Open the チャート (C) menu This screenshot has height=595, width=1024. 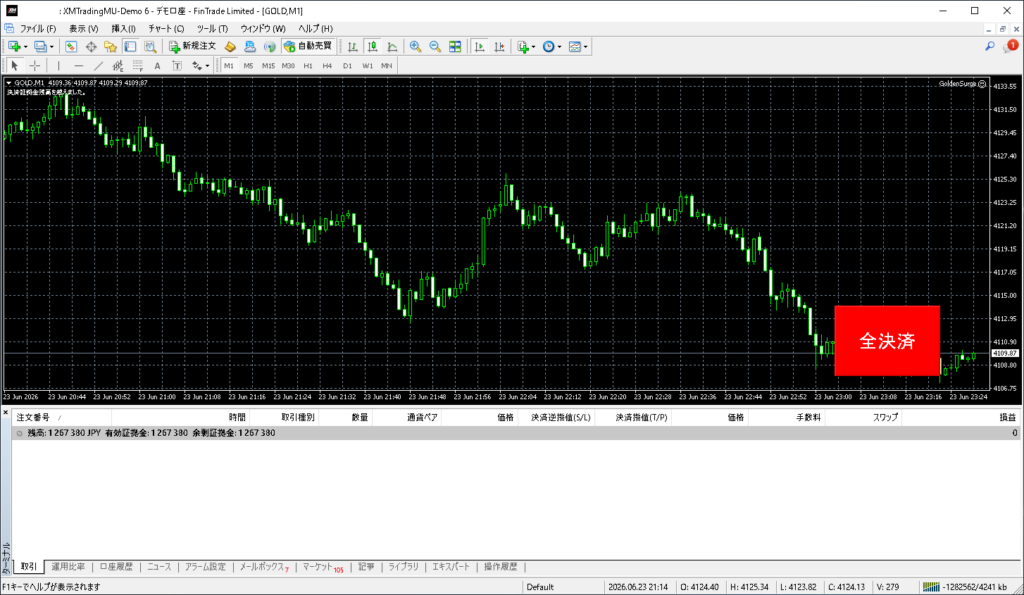(x=166, y=29)
